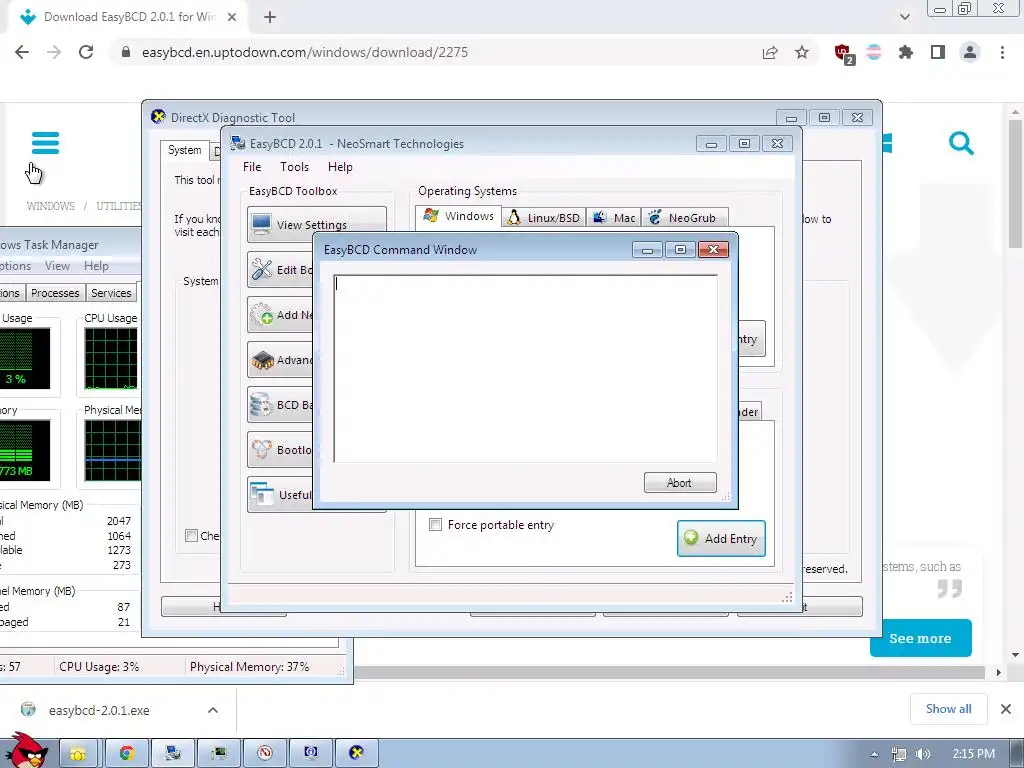
Task: Switch to the NeoGrub tab
Action: 685,217
